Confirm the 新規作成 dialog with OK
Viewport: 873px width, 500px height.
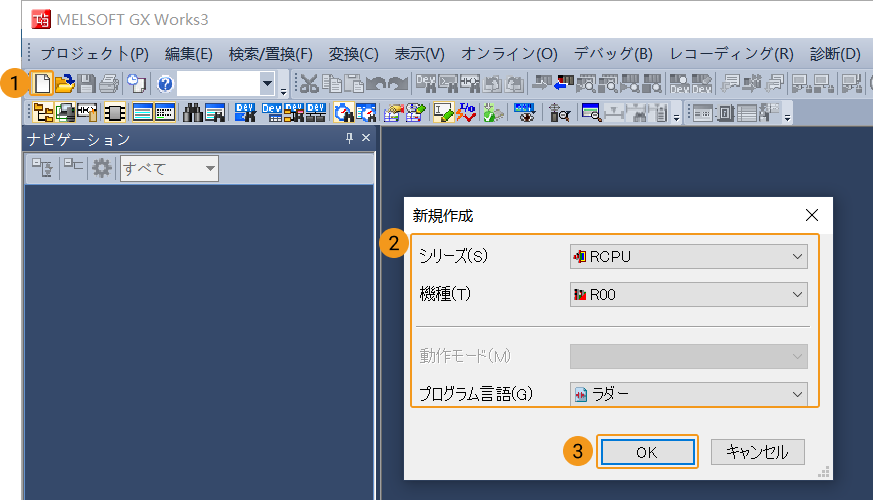tap(648, 452)
